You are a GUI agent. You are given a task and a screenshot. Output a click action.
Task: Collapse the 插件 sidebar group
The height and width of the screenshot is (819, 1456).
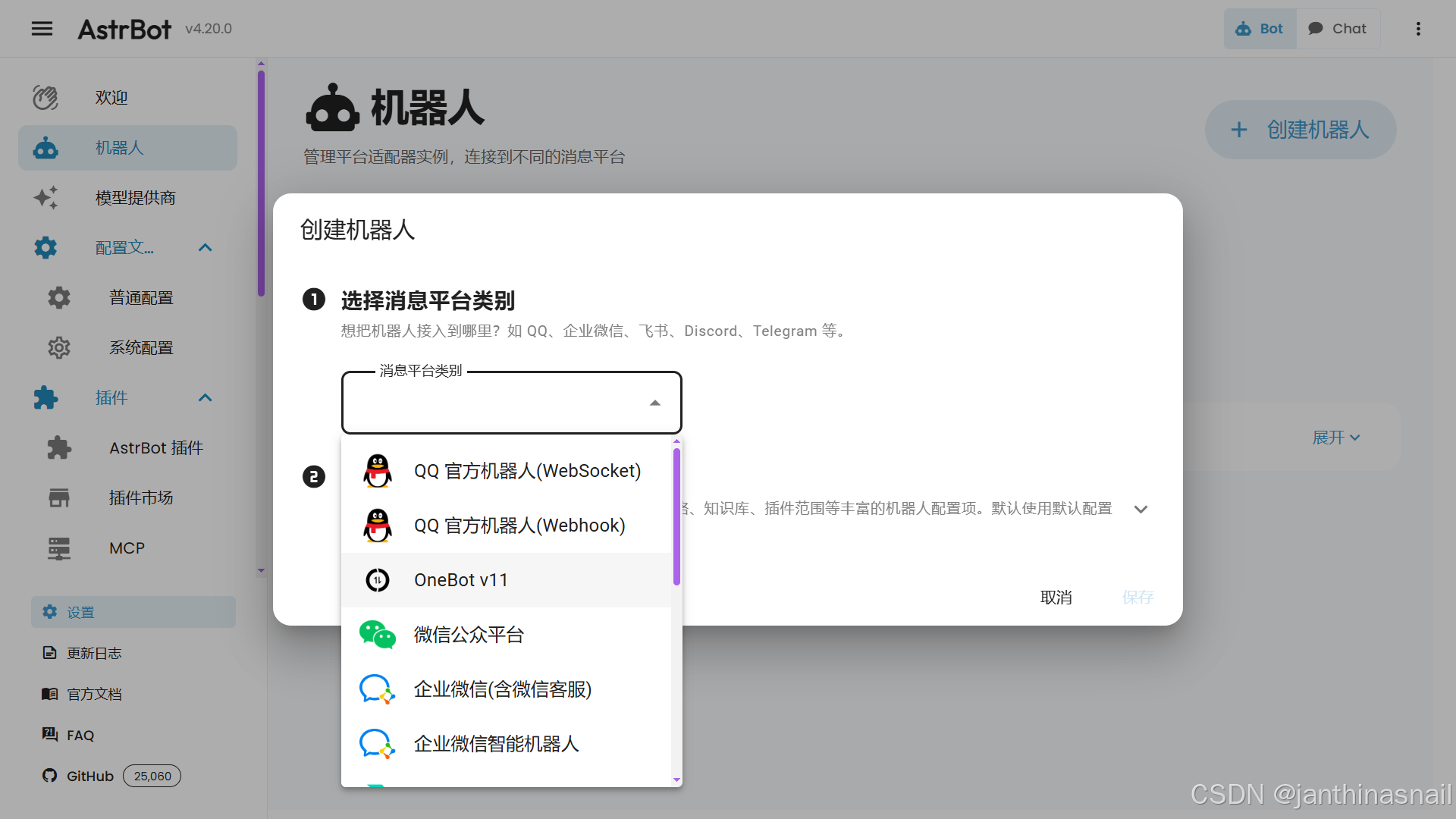pos(206,398)
